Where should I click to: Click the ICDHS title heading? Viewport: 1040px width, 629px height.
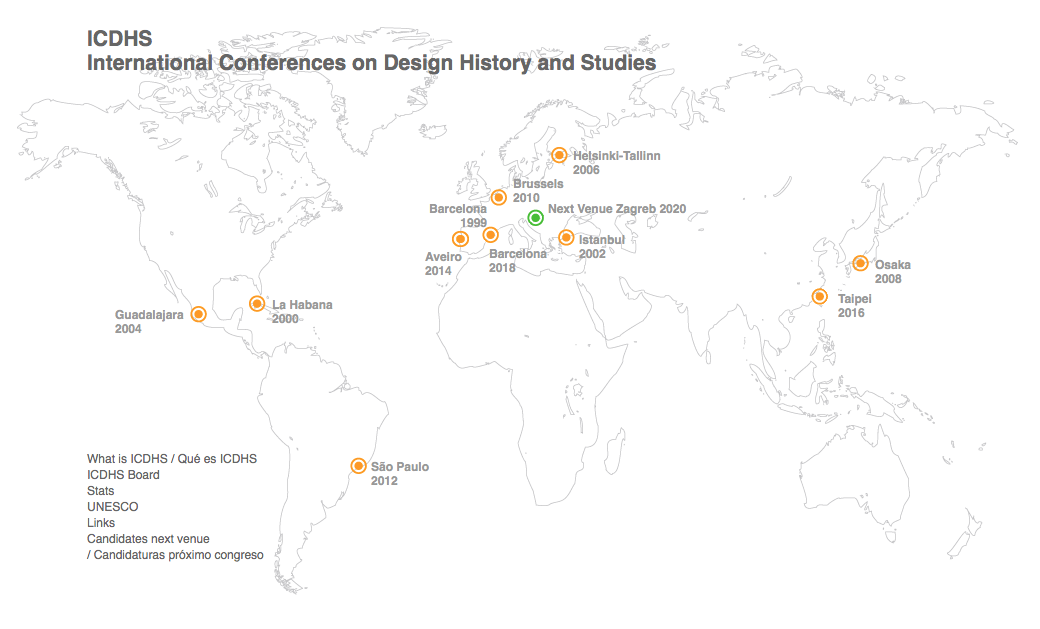click(x=120, y=39)
